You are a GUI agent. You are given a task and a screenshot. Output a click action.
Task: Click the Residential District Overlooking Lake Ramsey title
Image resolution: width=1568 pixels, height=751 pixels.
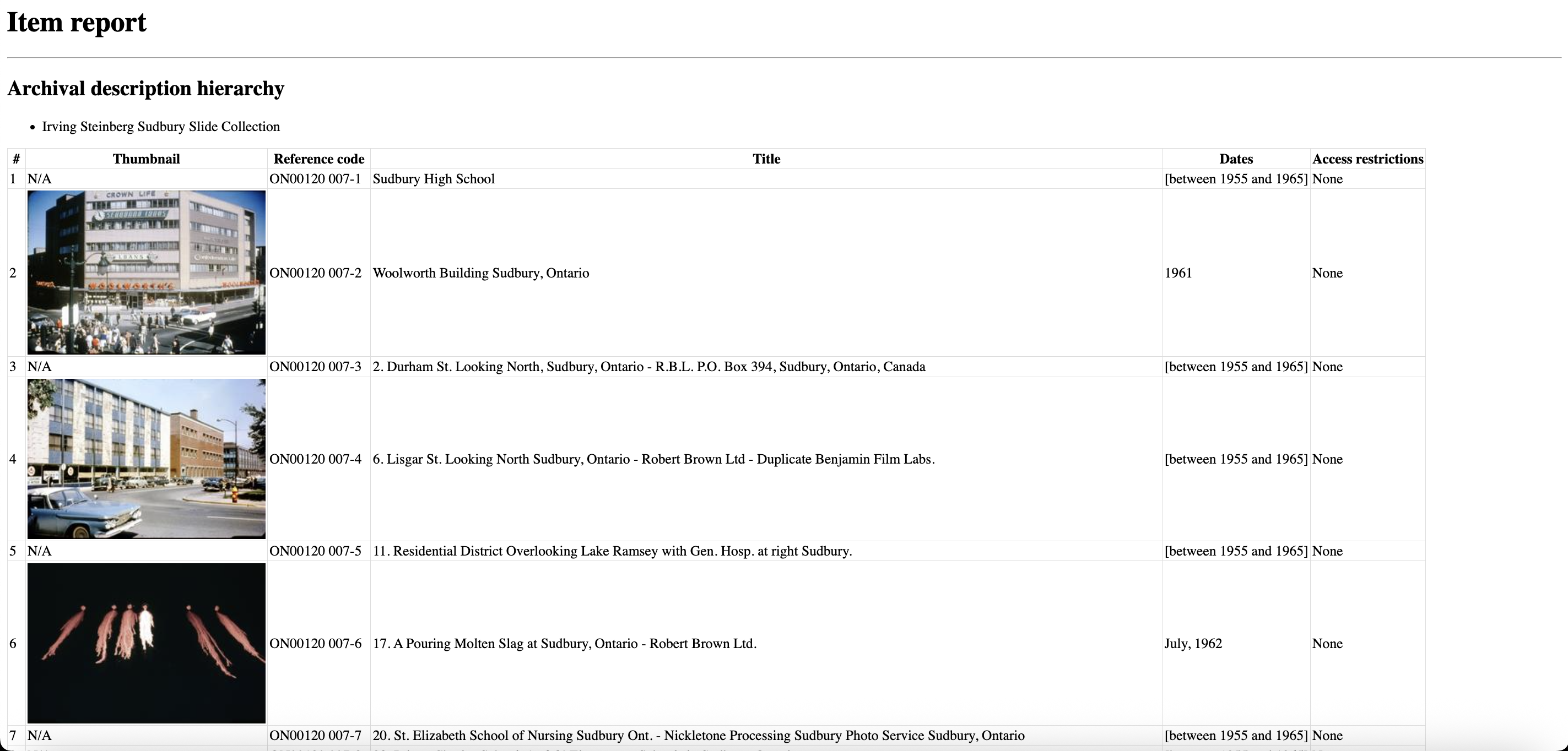[x=612, y=551]
